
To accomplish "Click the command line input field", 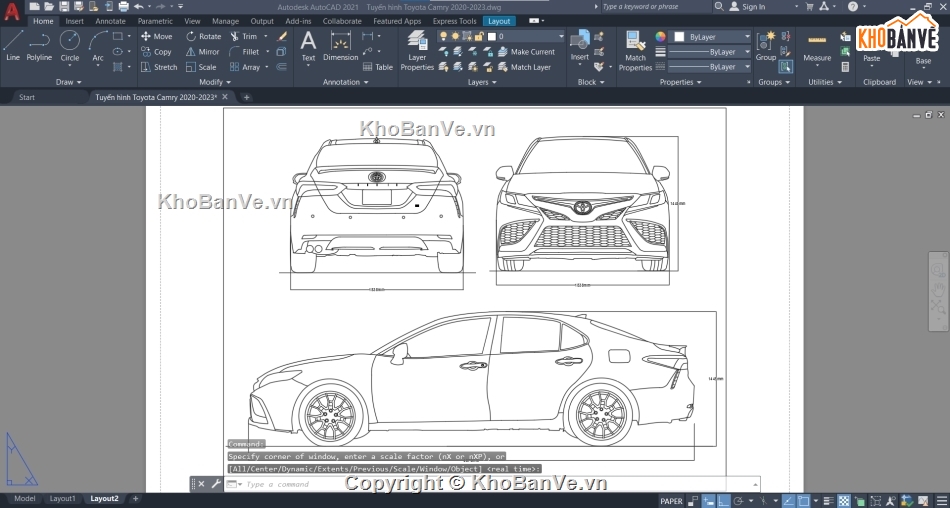I will [491, 484].
